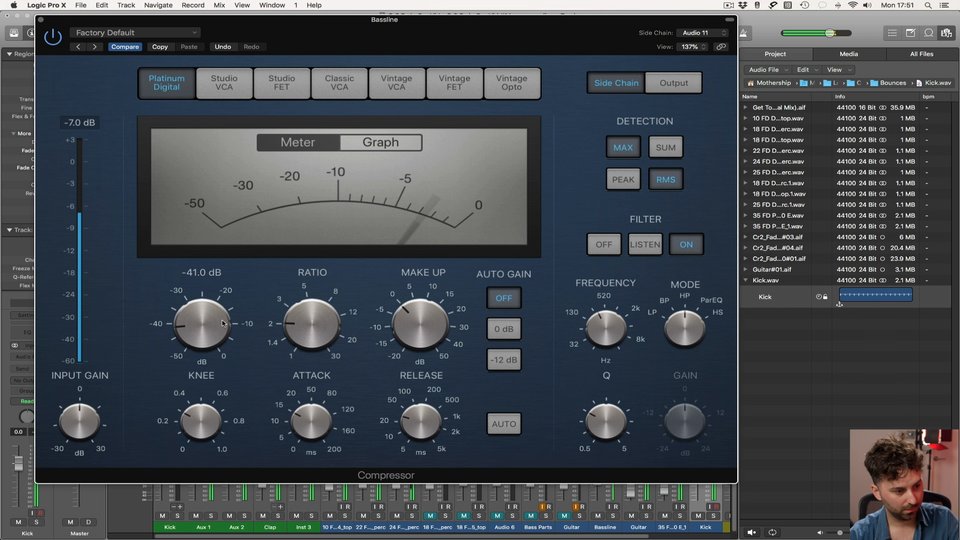This screenshot has height=540, width=960.
Task: Click the Undo button
Action: click(223, 47)
